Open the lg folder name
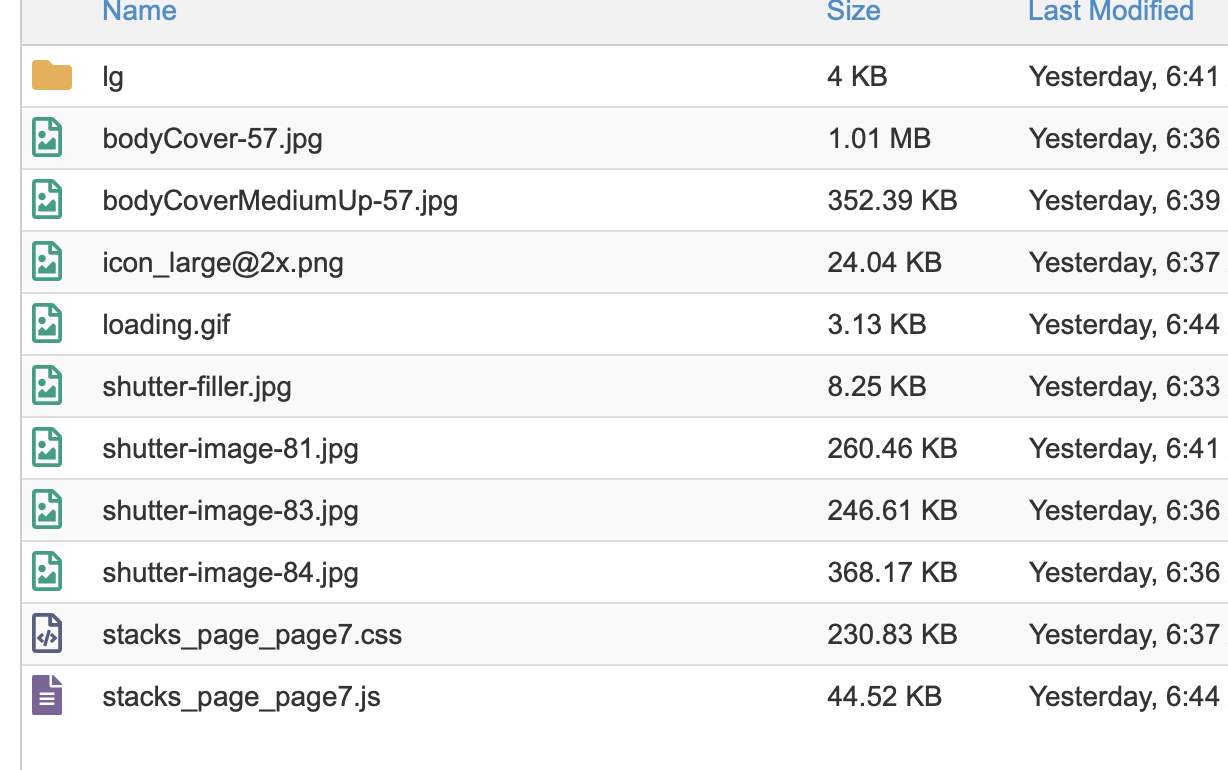Viewport: 1228px width, 770px height. point(113,77)
